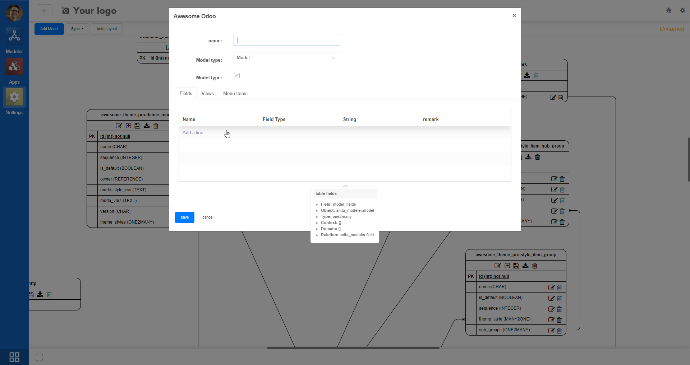Image resolution: width=690 pixels, height=365 pixels.
Task: Click the fullscreen icon in the bottom bar
Action: click(x=39, y=357)
